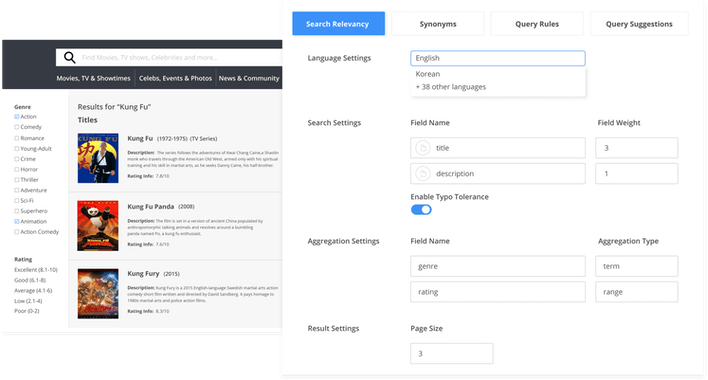This screenshot has width=708, height=380.
Task: Click the Kung Fu Panda poster
Action: [x=98, y=226]
